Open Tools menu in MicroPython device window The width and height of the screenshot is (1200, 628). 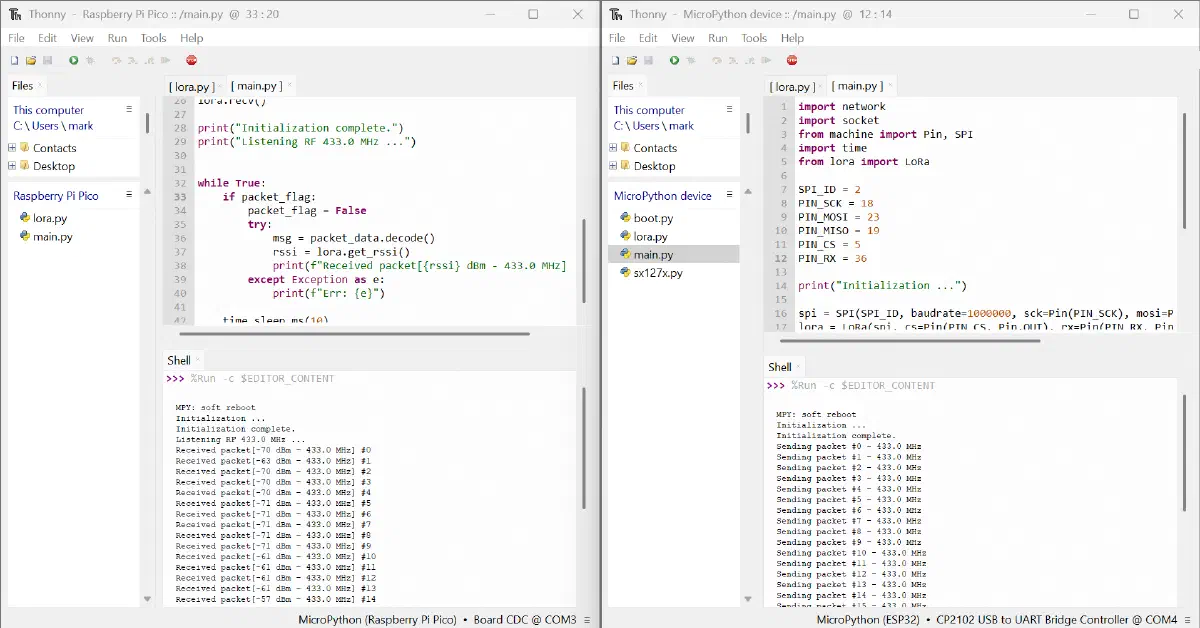pos(754,38)
